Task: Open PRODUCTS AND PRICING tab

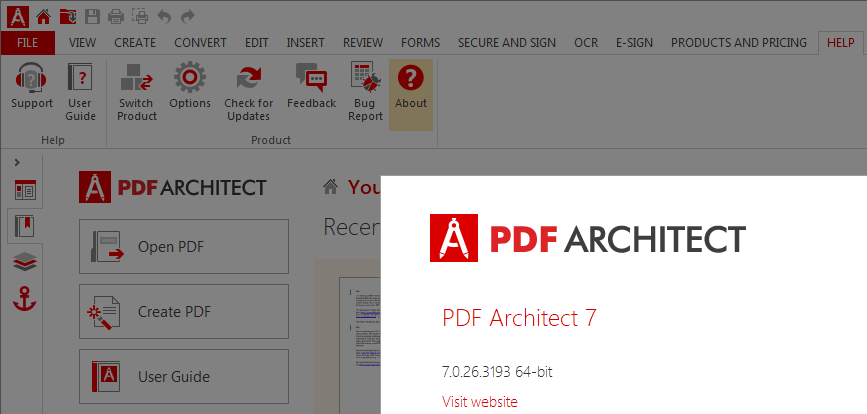Action: (x=739, y=43)
